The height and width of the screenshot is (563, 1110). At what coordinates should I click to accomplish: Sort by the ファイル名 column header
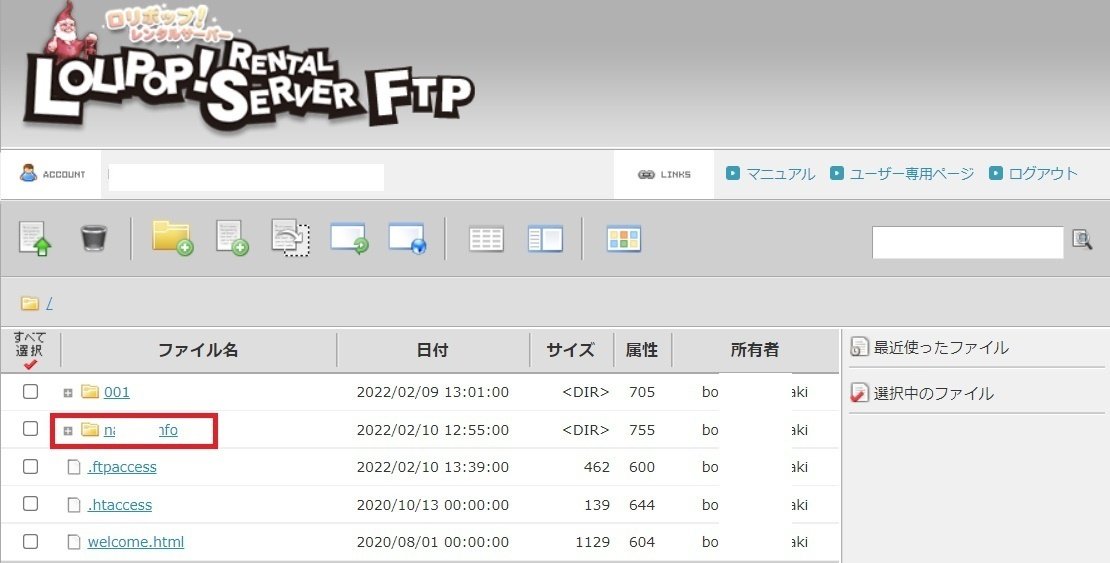[198, 350]
